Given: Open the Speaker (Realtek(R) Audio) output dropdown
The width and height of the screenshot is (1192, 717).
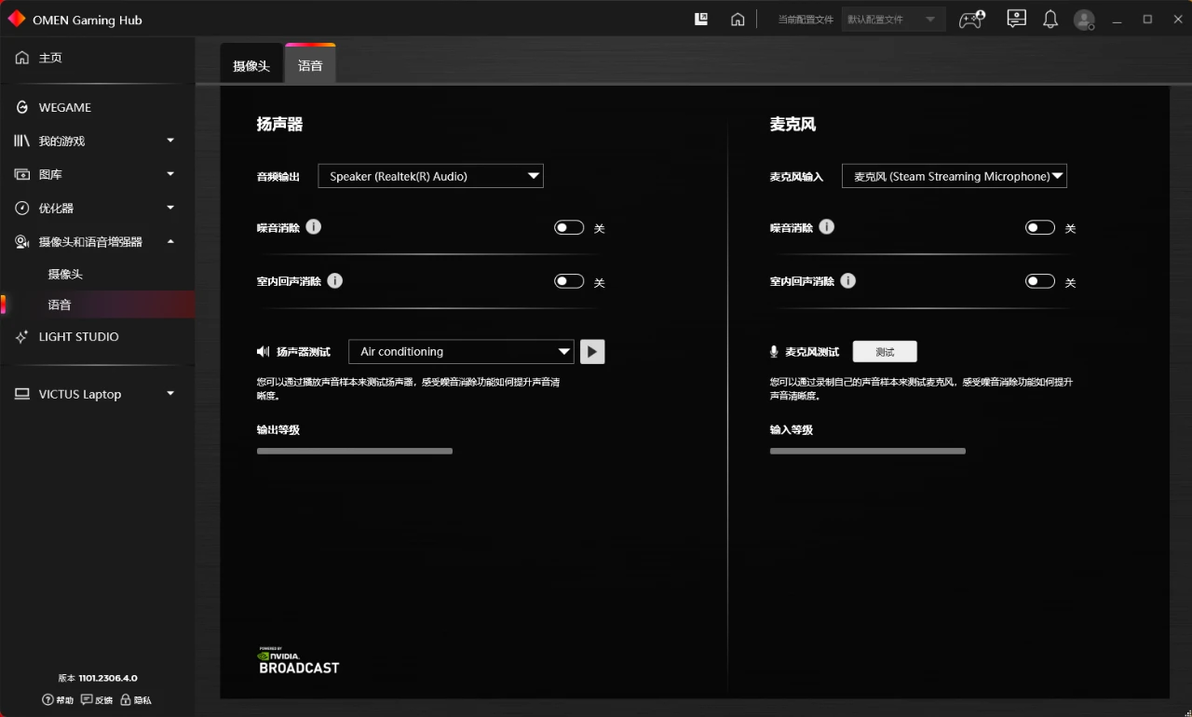Looking at the screenshot, I should [430, 176].
